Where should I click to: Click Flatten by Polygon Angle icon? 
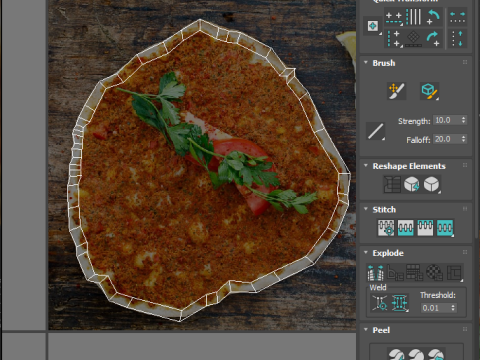[395, 272]
